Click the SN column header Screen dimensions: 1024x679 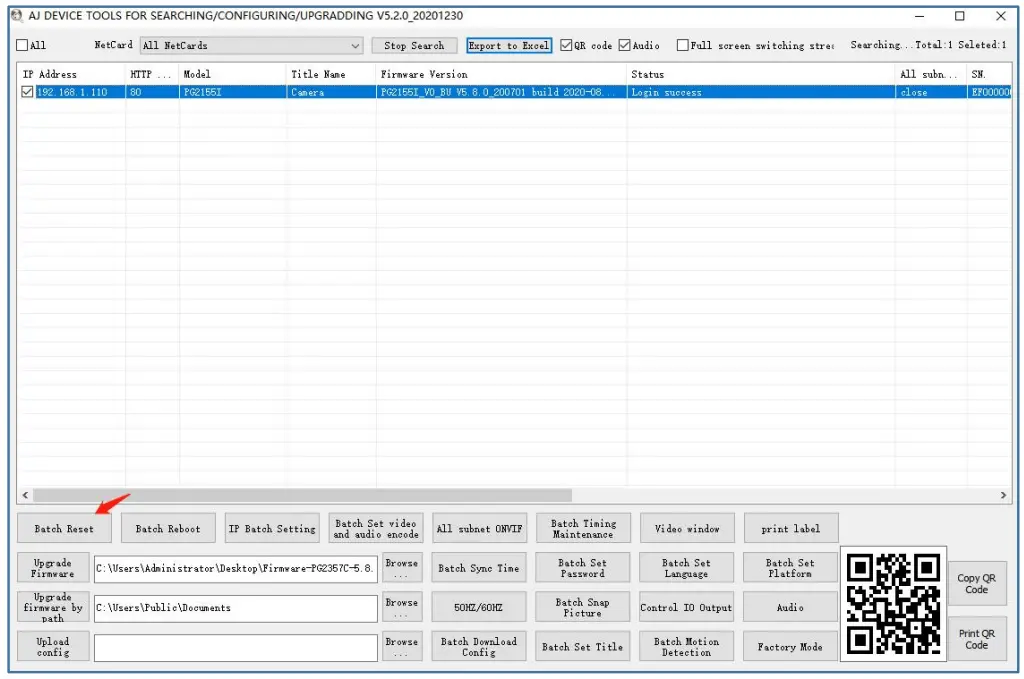pos(989,74)
